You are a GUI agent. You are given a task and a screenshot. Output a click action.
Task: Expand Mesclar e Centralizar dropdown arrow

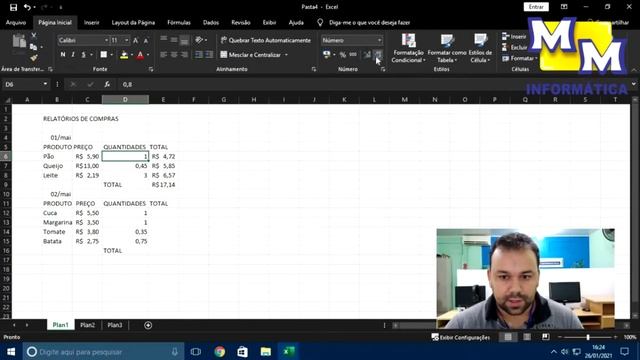click(286, 55)
